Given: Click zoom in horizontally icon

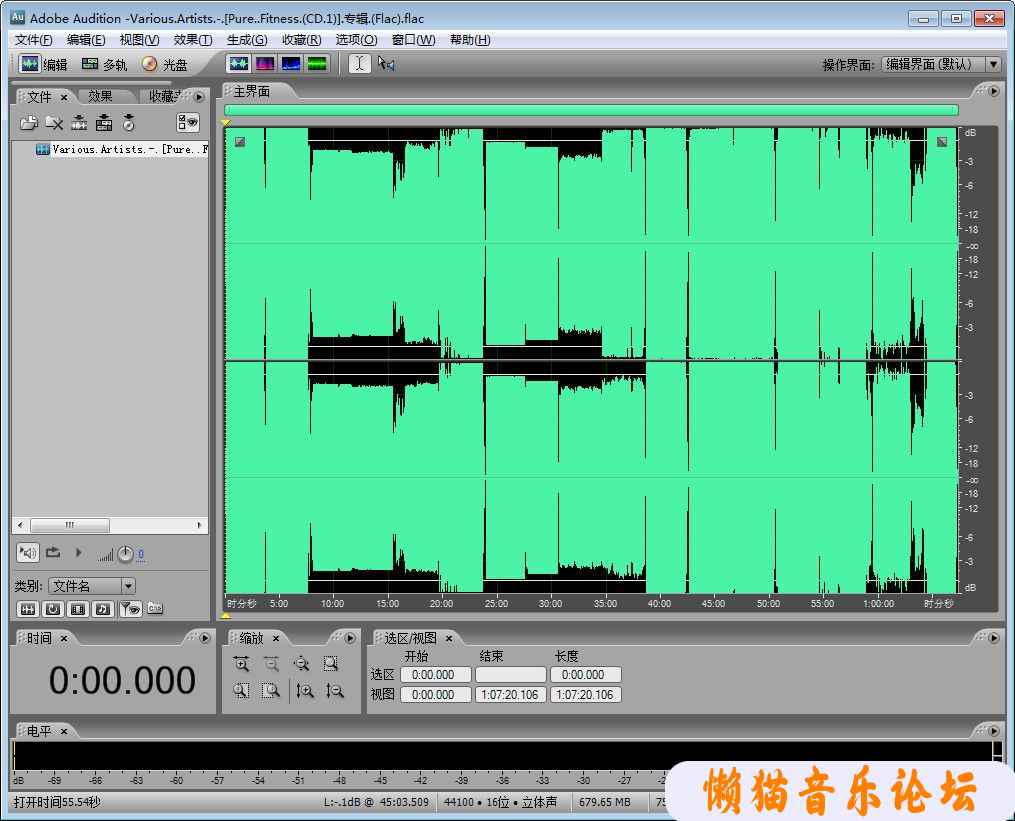Looking at the screenshot, I should (x=241, y=664).
